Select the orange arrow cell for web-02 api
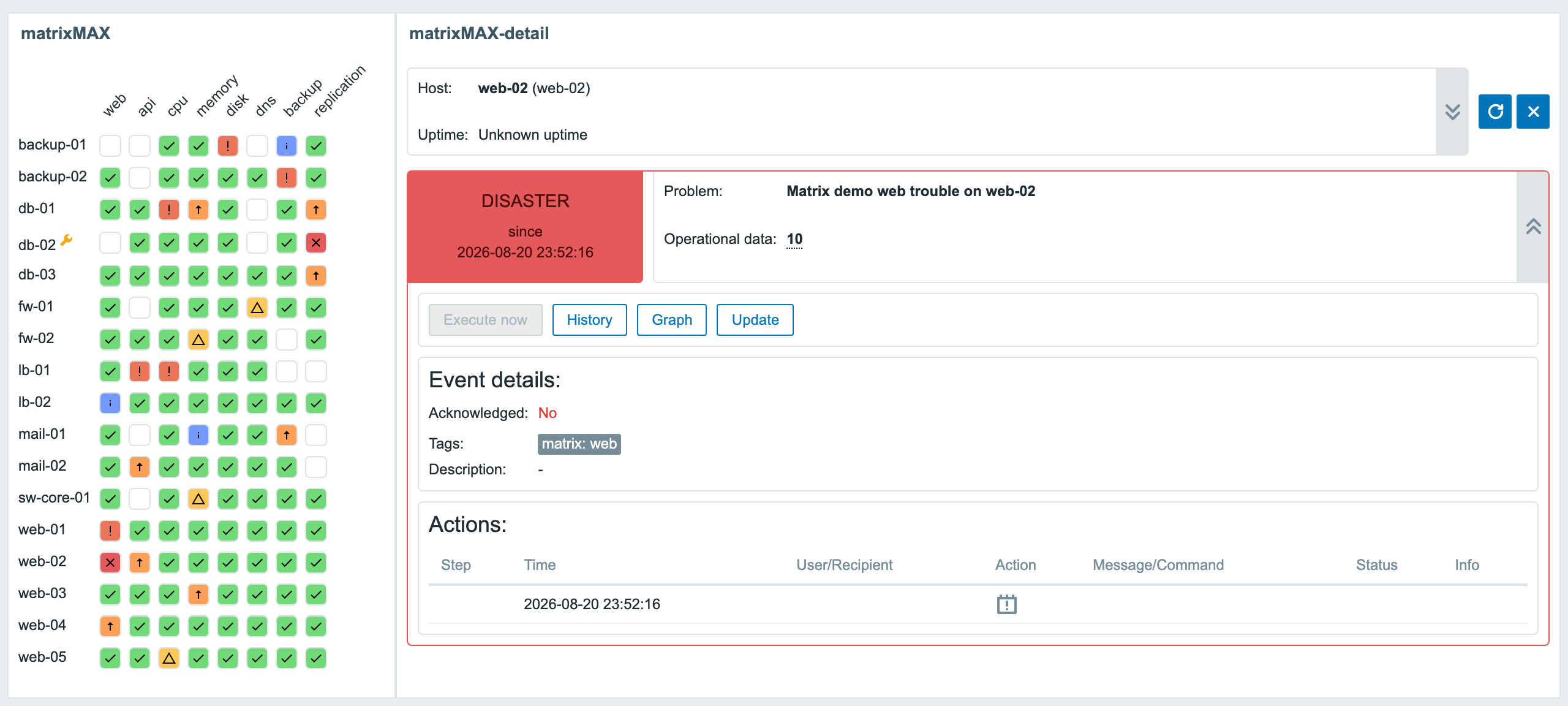1568x706 pixels. tap(140, 563)
